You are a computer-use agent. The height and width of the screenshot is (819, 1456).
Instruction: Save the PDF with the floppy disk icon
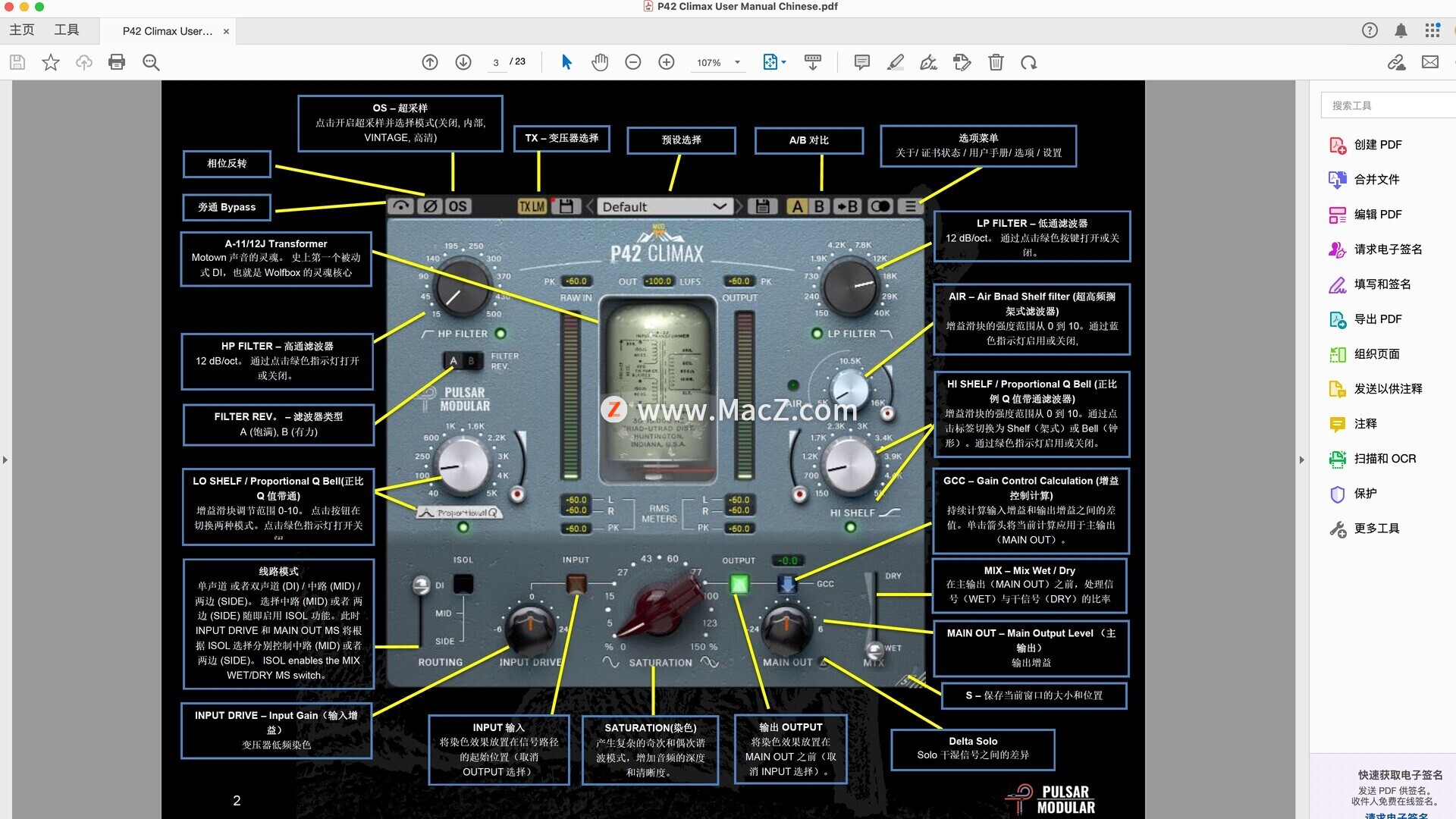(x=17, y=62)
